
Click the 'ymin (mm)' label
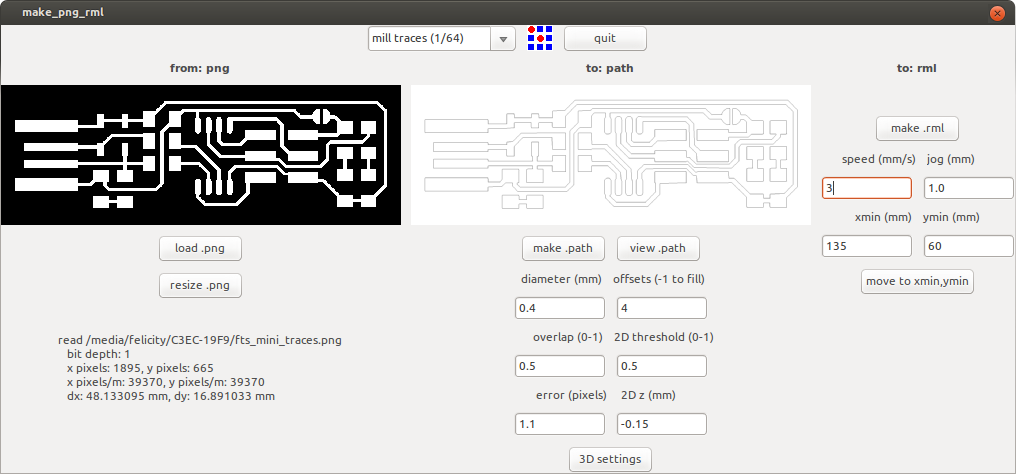pos(951,218)
